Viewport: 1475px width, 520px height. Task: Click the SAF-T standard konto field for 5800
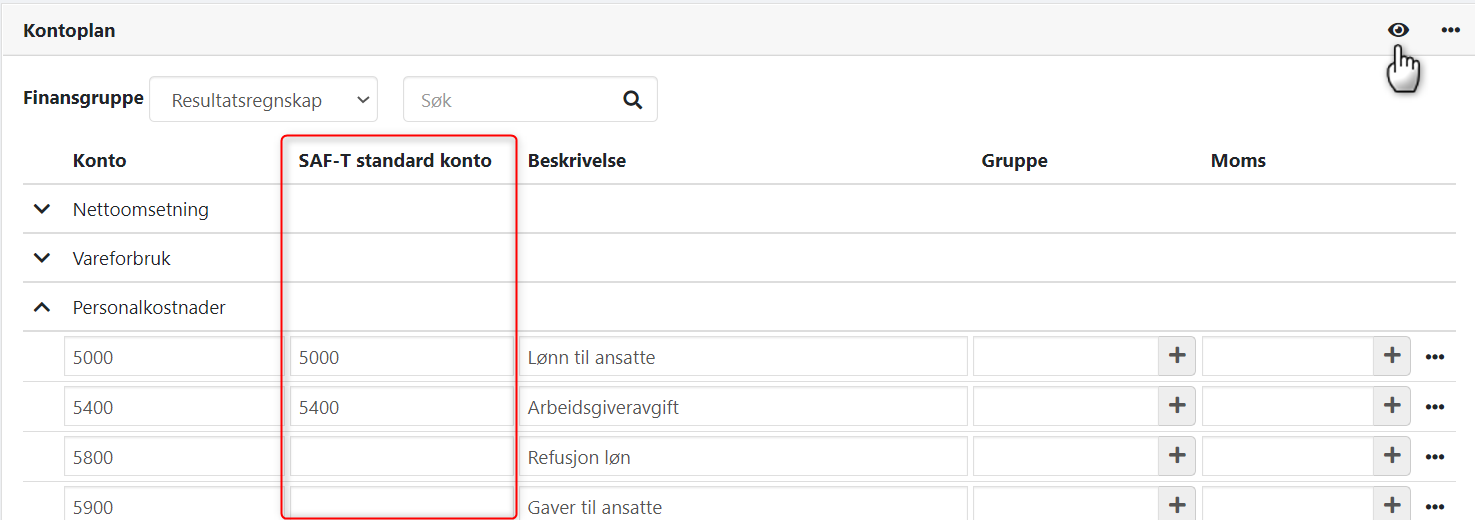401,457
